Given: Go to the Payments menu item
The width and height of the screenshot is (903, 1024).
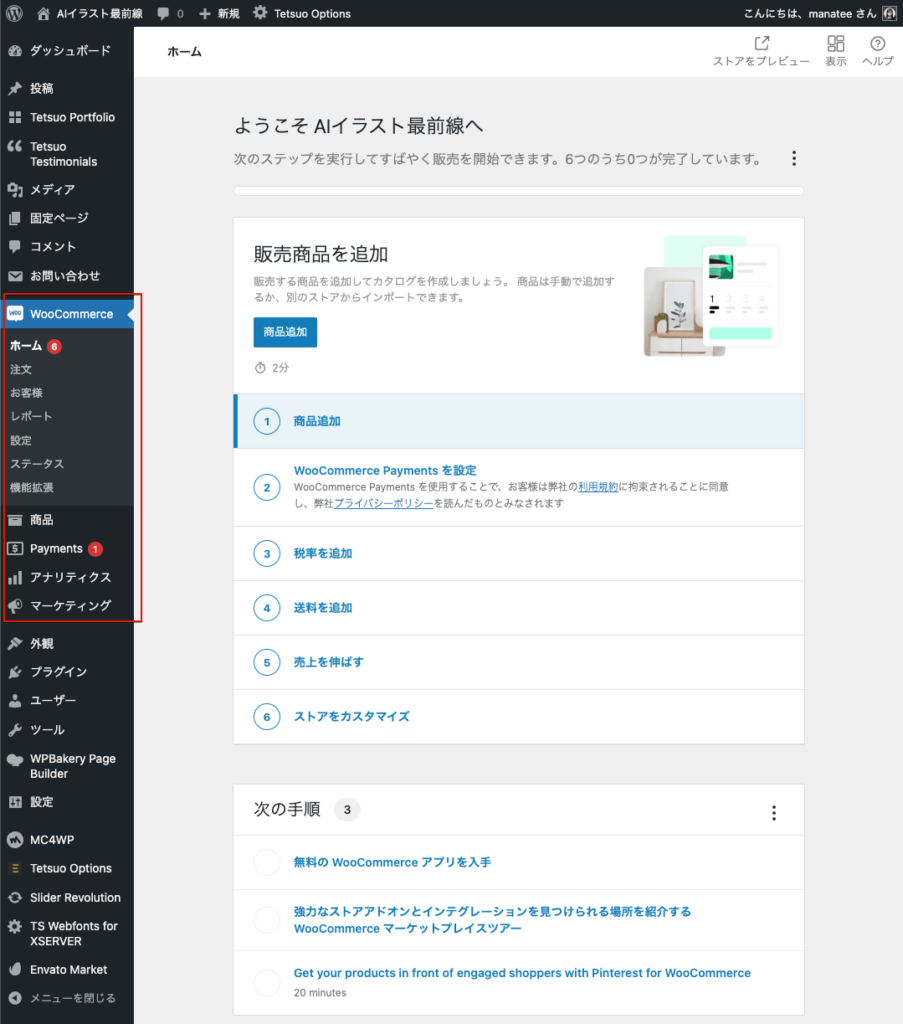Looking at the screenshot, I should 56,549.
